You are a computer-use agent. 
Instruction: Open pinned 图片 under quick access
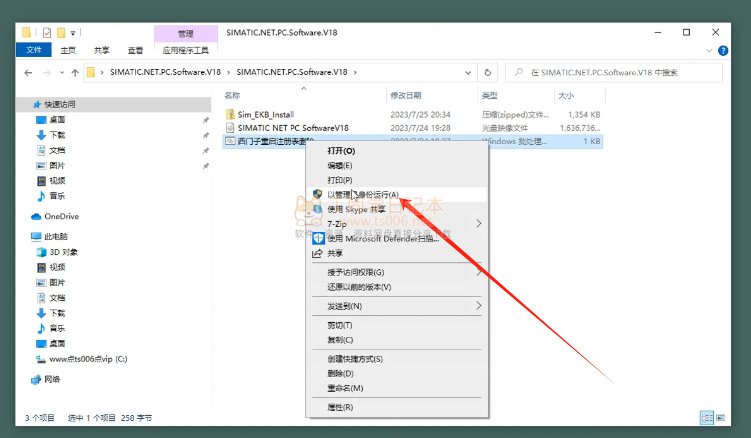57,166
